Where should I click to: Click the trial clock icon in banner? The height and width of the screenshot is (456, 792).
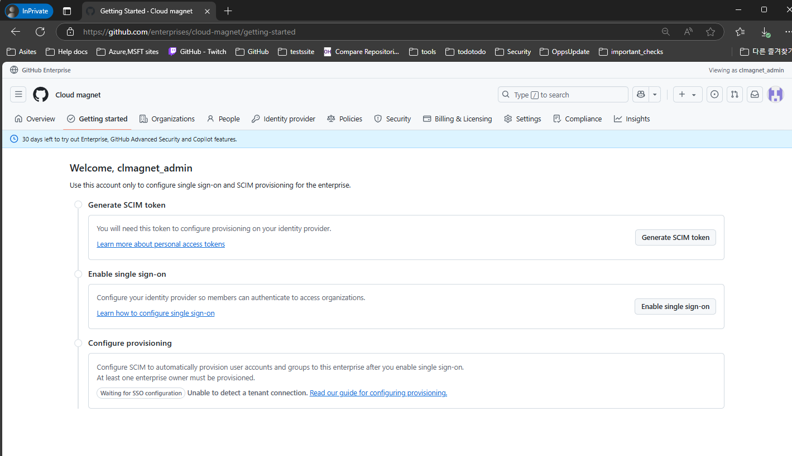click(x=14, y=139)
